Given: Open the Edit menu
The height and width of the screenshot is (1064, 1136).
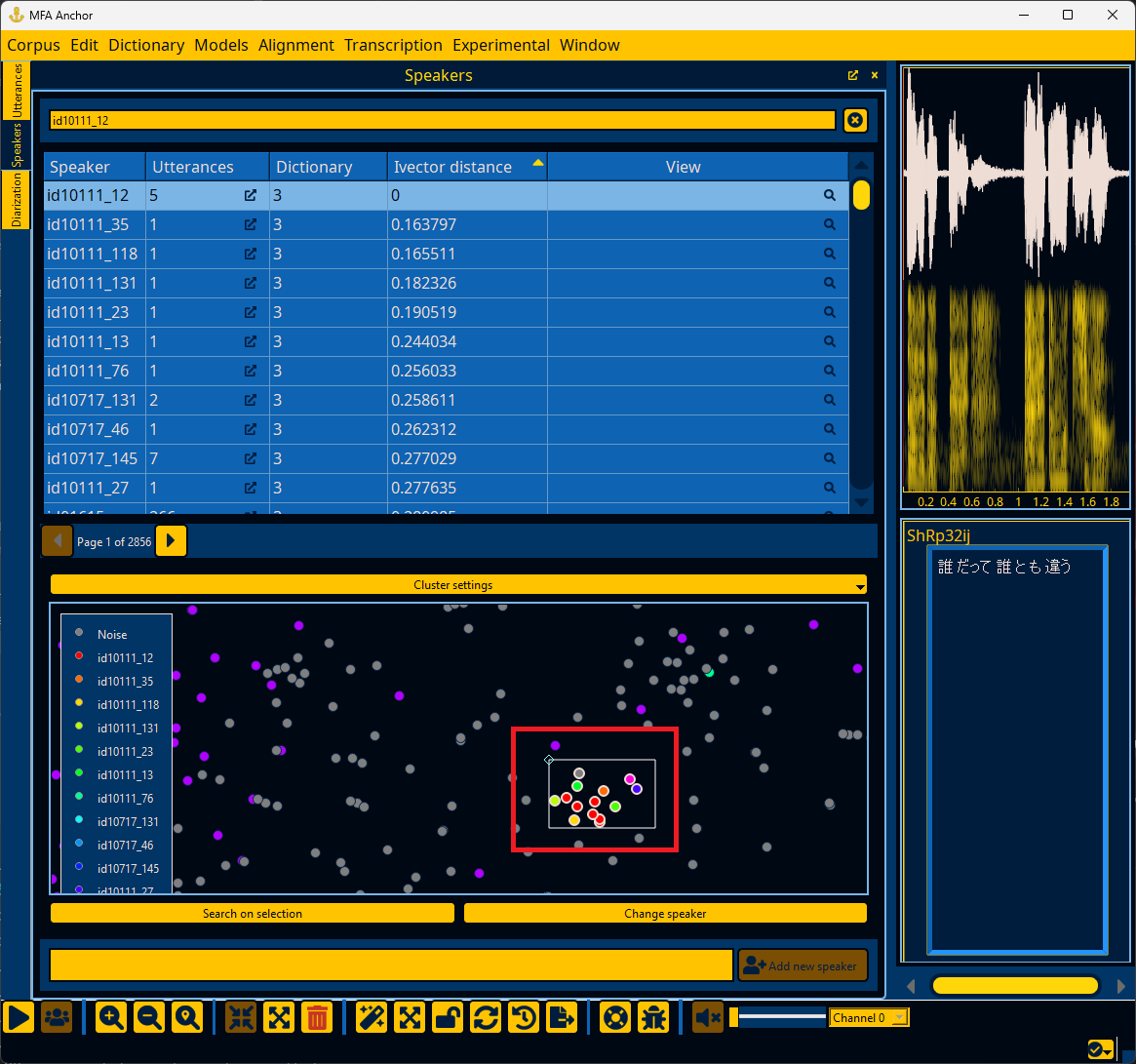Looking at the screenshot, I should (x=84, y=45).
